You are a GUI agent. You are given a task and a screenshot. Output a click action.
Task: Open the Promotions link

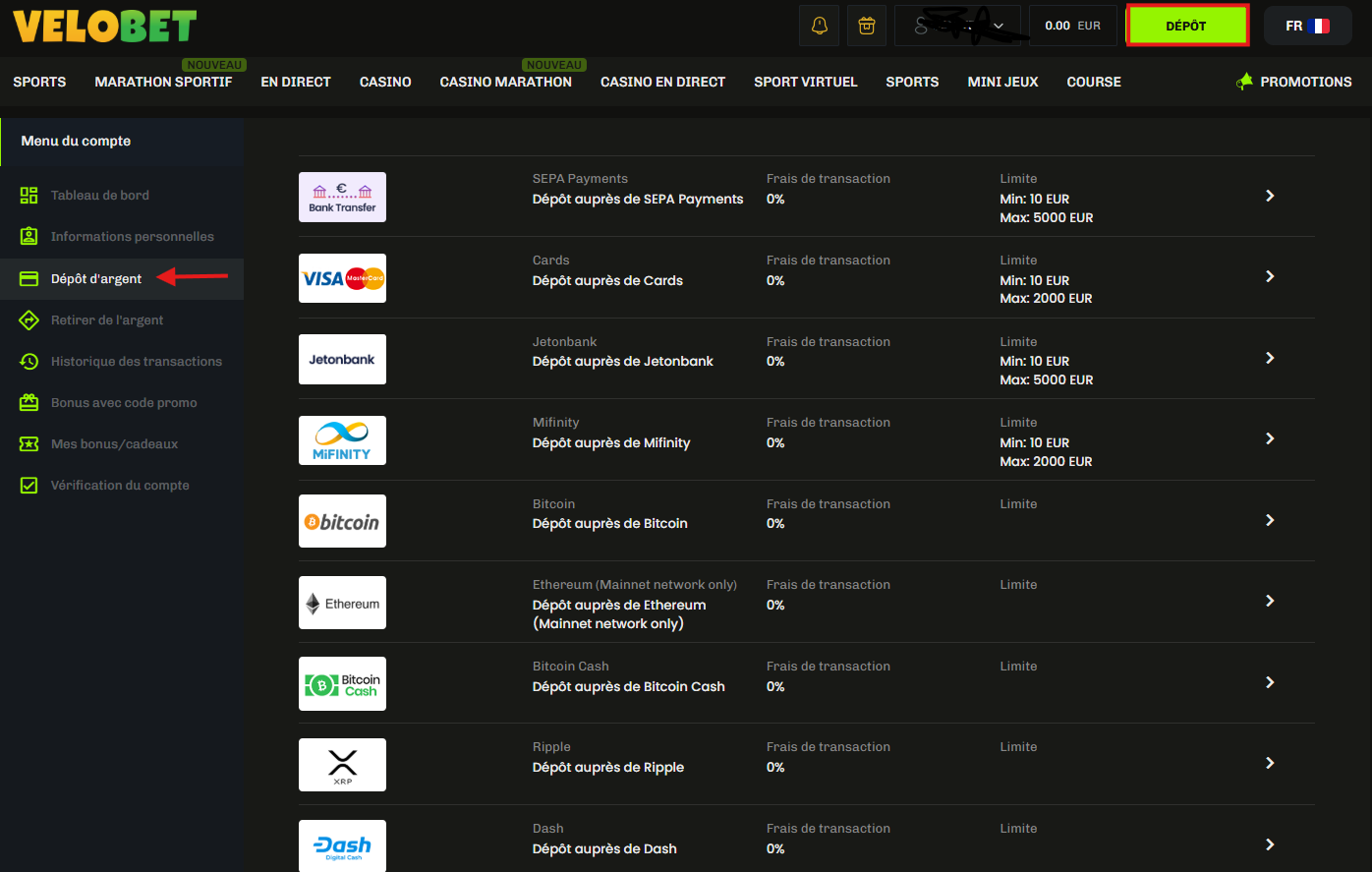(x=1294, y=82)
